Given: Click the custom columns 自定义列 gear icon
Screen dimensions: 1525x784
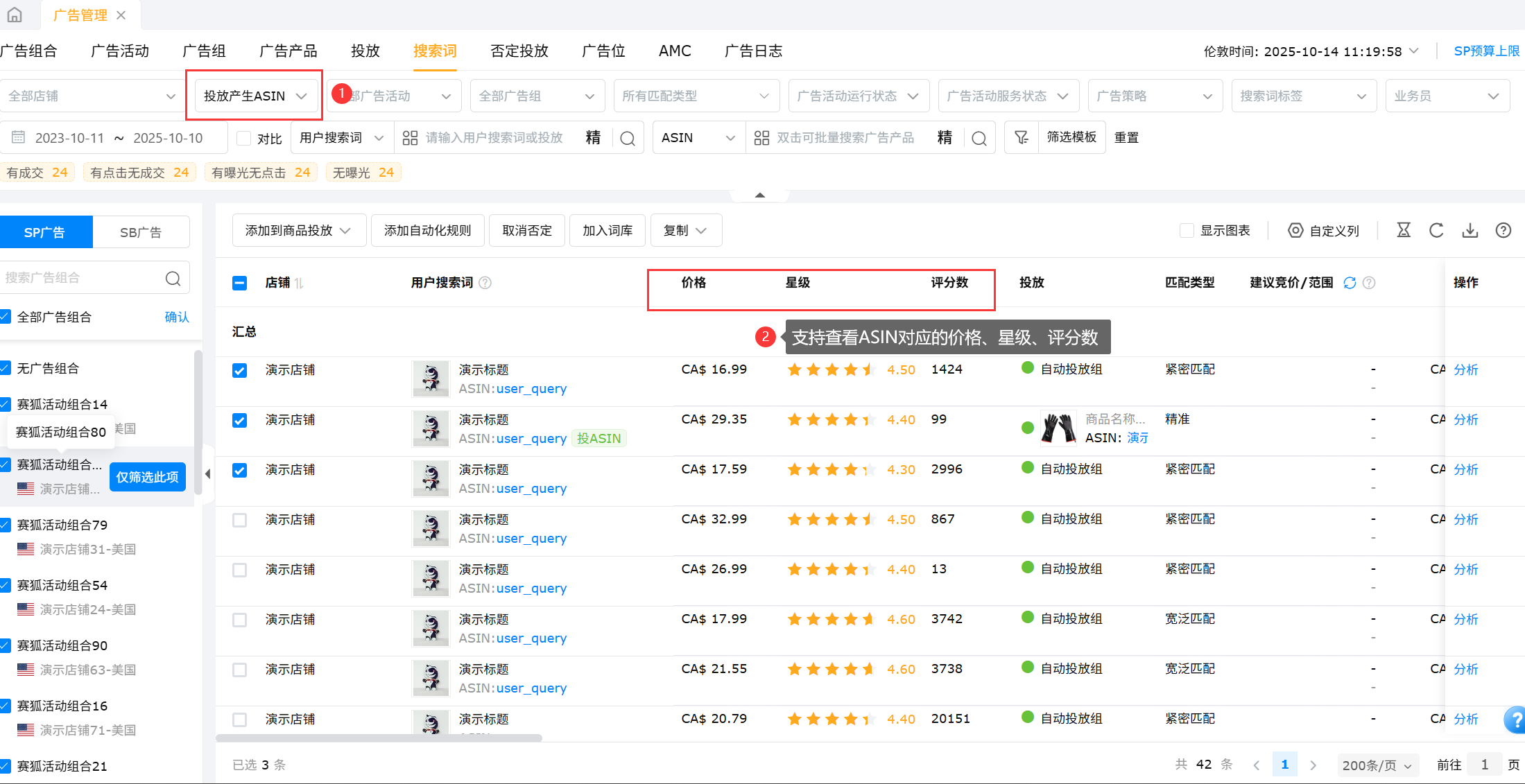Looking at the screenshot, I should [1295, 231].
